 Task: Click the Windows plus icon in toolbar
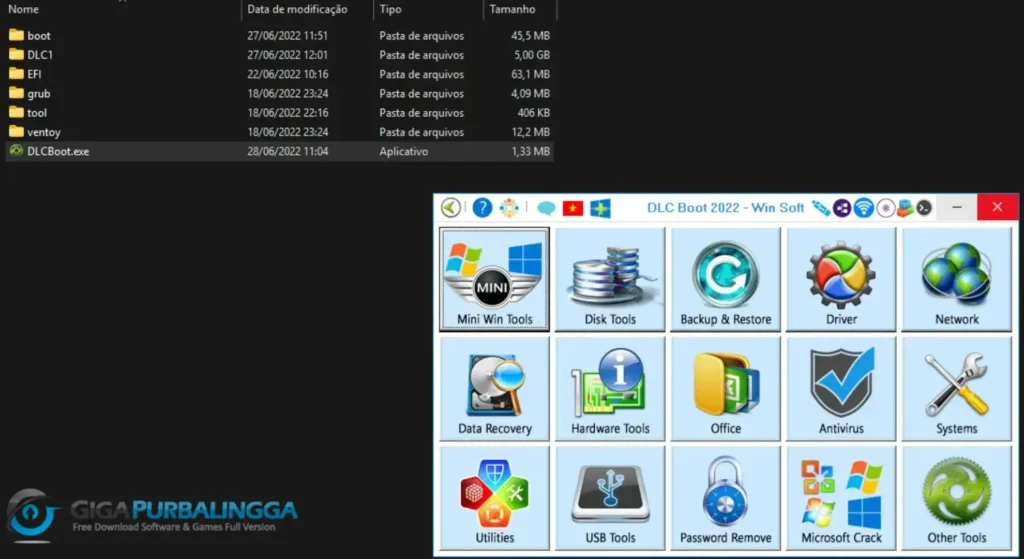600,208
